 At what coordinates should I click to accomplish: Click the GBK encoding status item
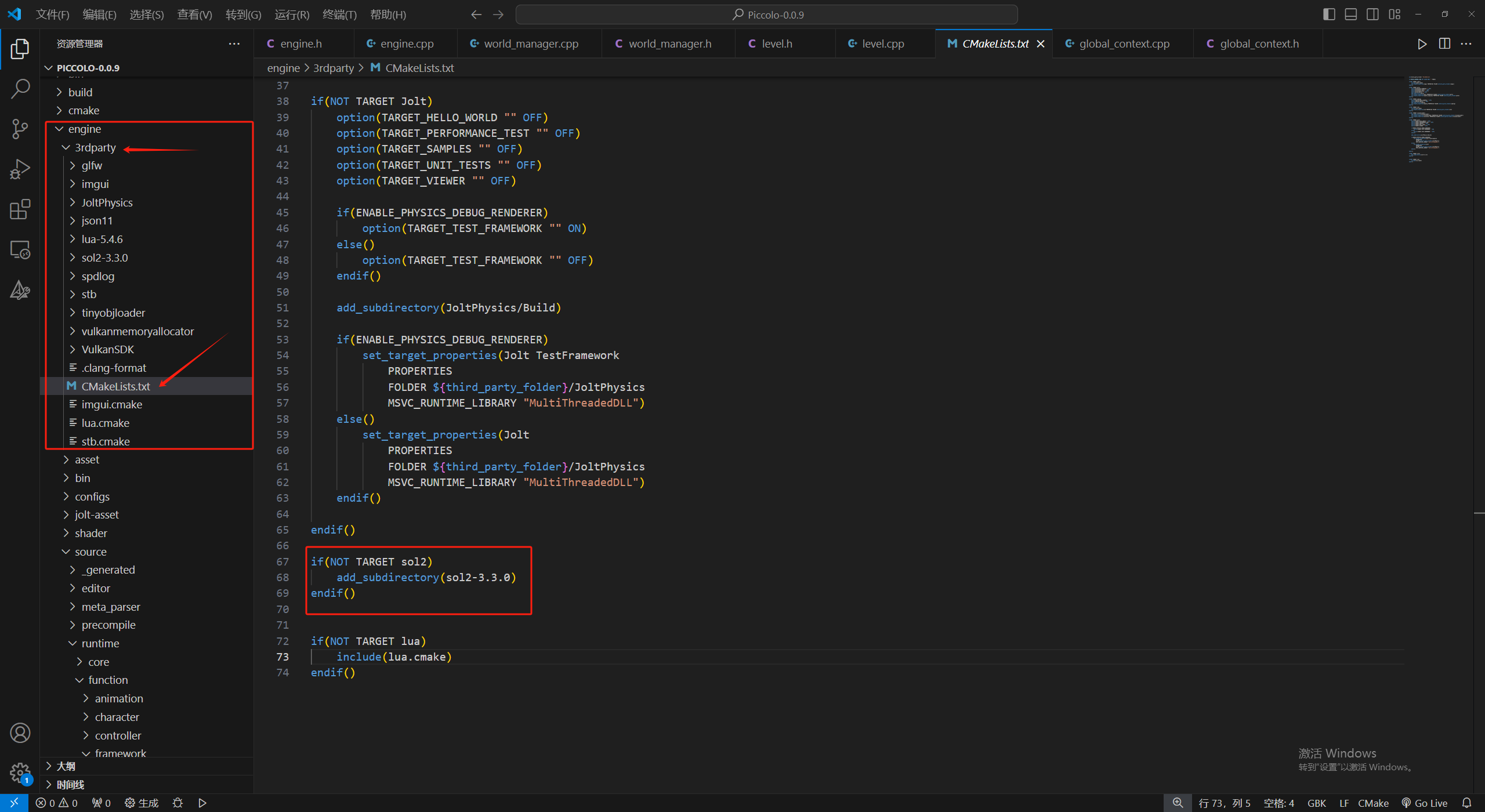1316,803
